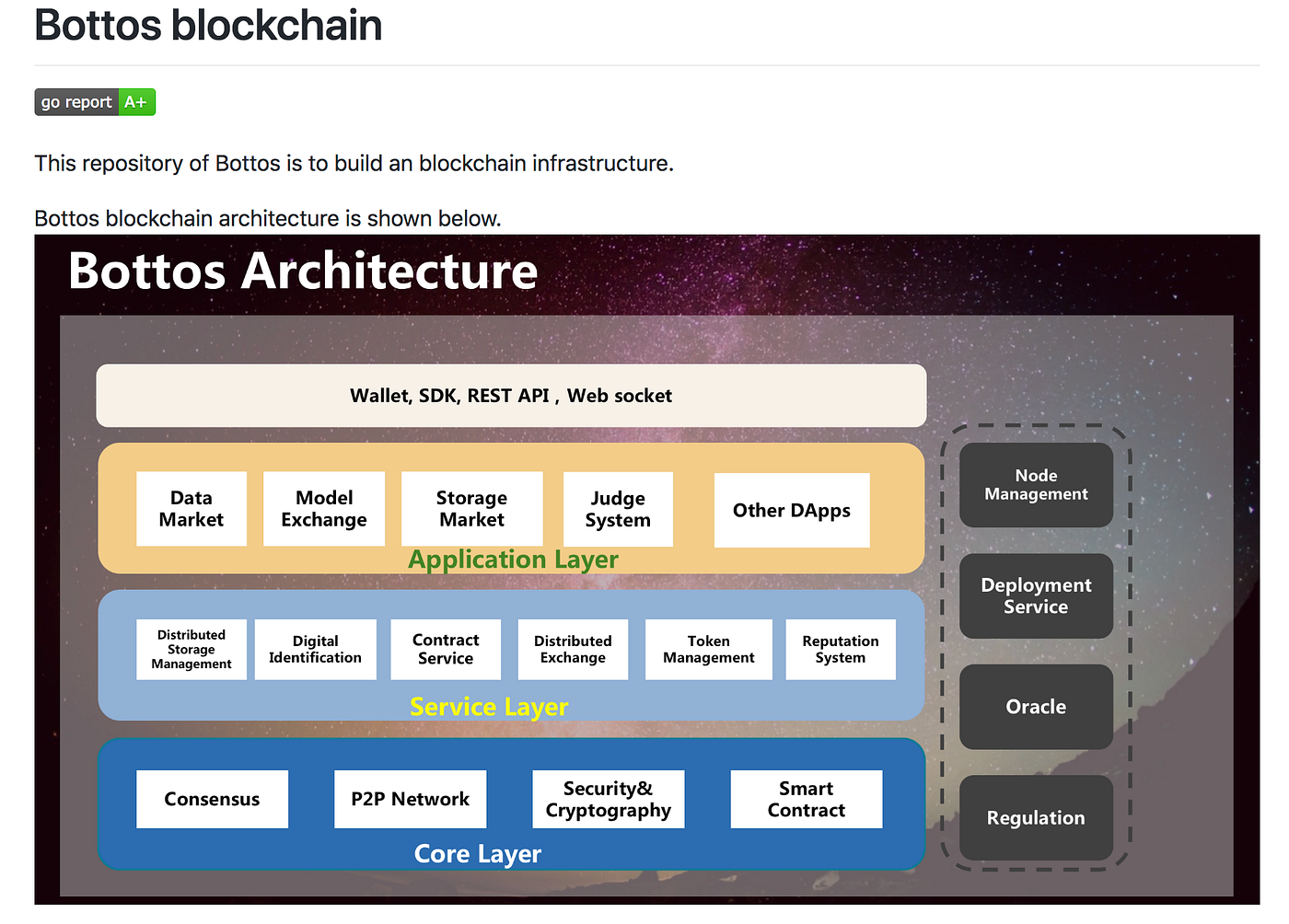Select the Model Exchange block
The image size is (1289, 924).
point(324,508)
